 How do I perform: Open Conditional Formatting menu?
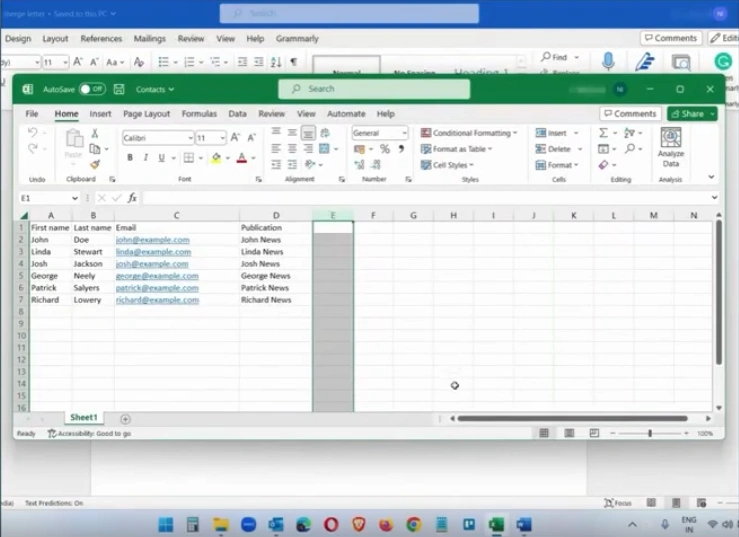[x=468, y=133]
